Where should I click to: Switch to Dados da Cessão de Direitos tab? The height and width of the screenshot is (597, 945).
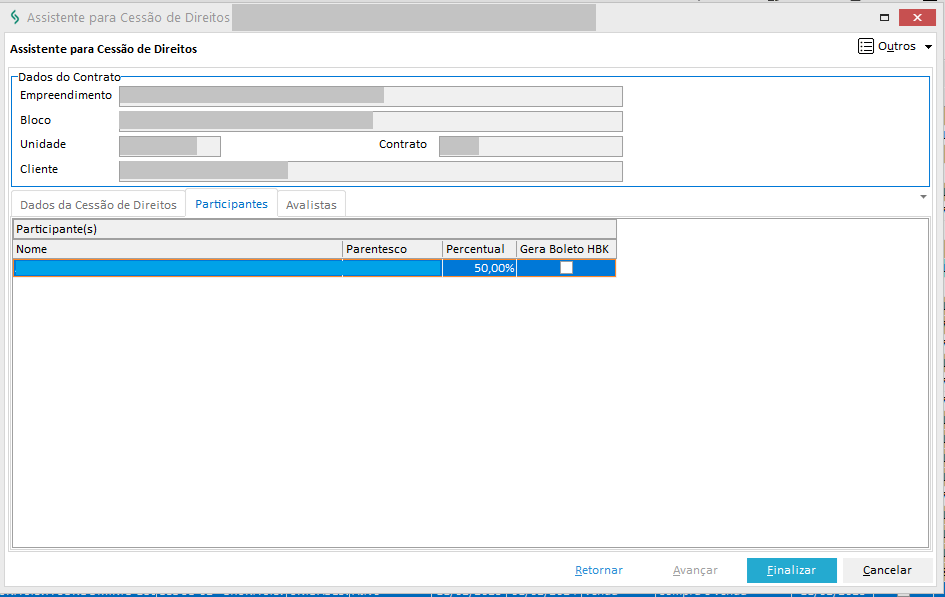click(x=98, y=204)
